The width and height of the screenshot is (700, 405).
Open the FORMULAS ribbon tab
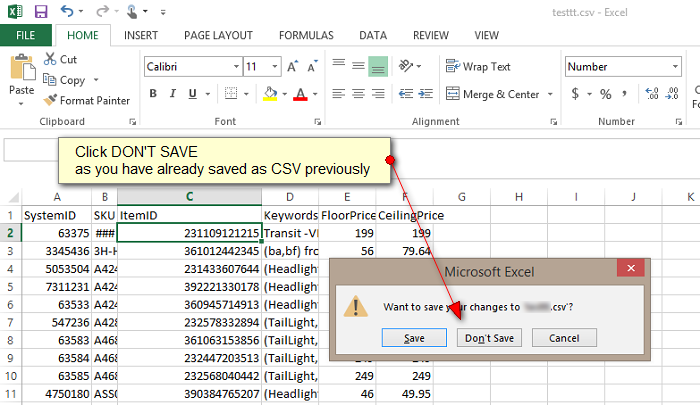[x=306, y=35]
